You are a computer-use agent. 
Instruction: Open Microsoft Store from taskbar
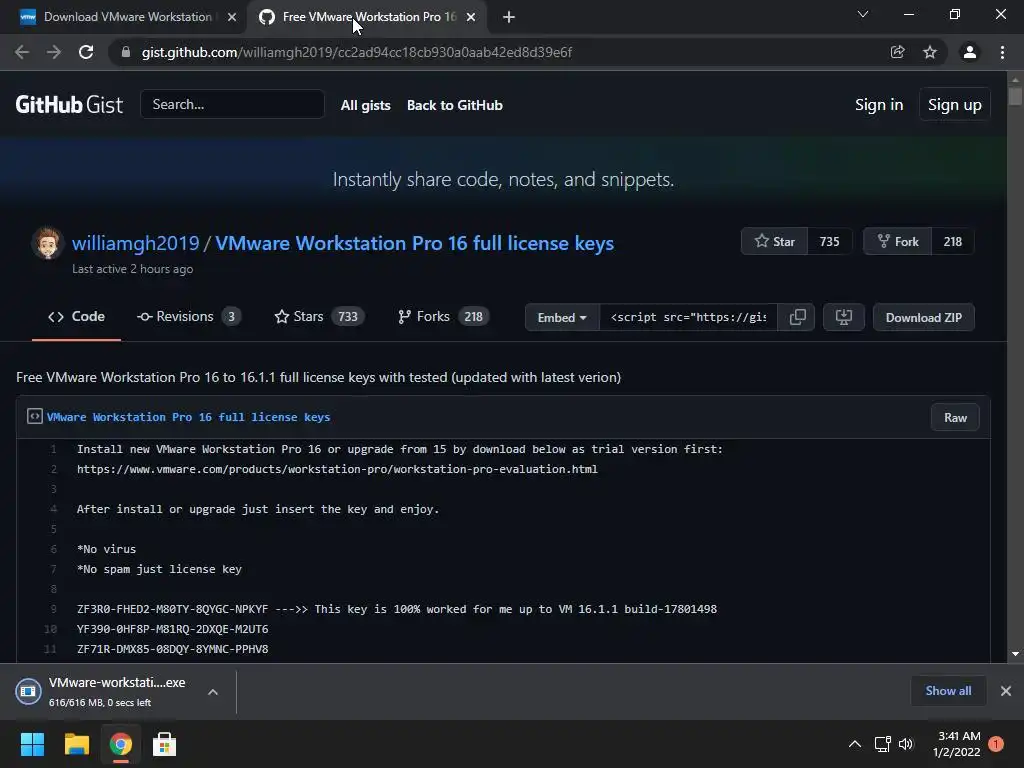click(165, 744)
